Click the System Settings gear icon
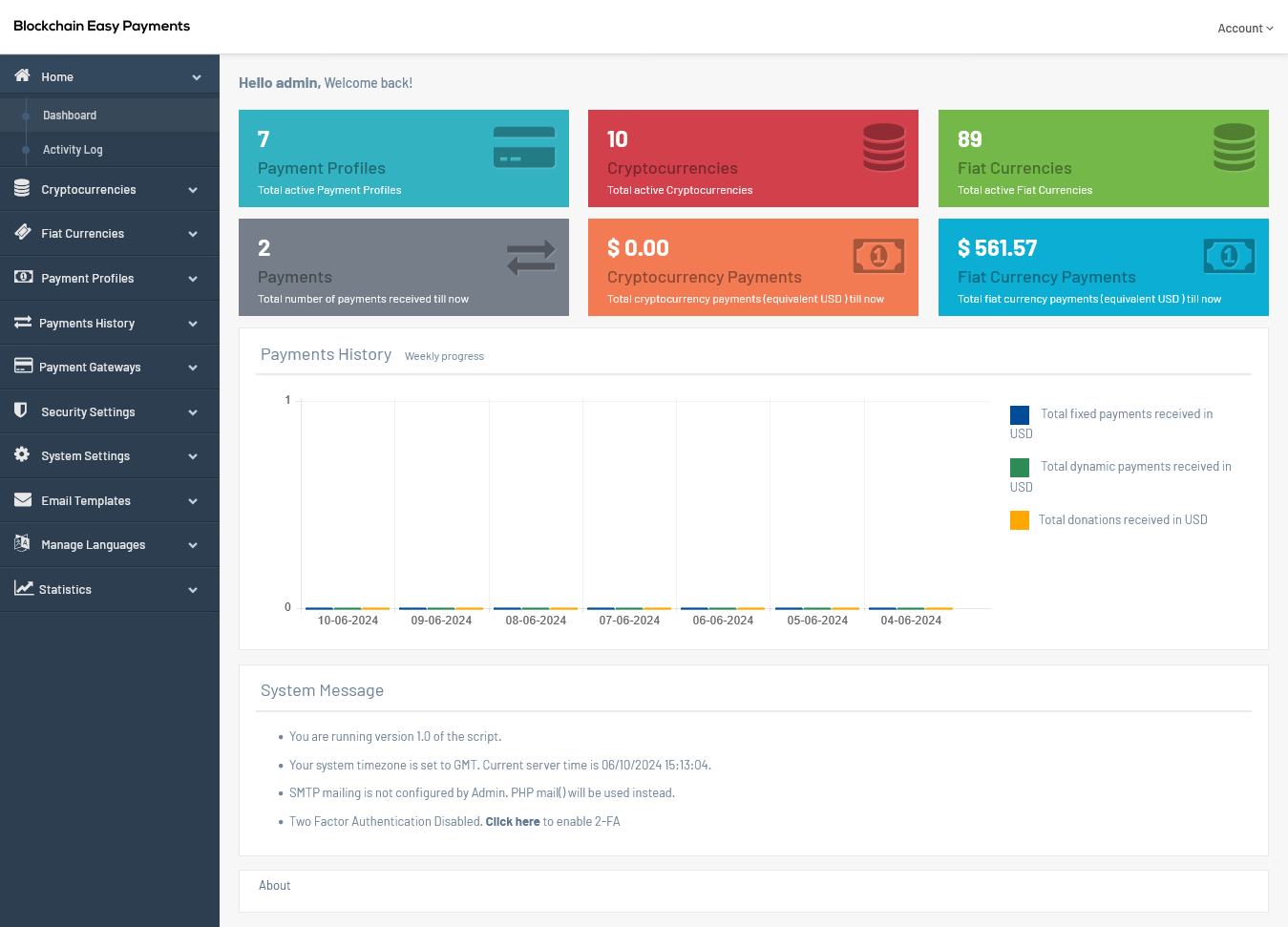 coord(22,455)
